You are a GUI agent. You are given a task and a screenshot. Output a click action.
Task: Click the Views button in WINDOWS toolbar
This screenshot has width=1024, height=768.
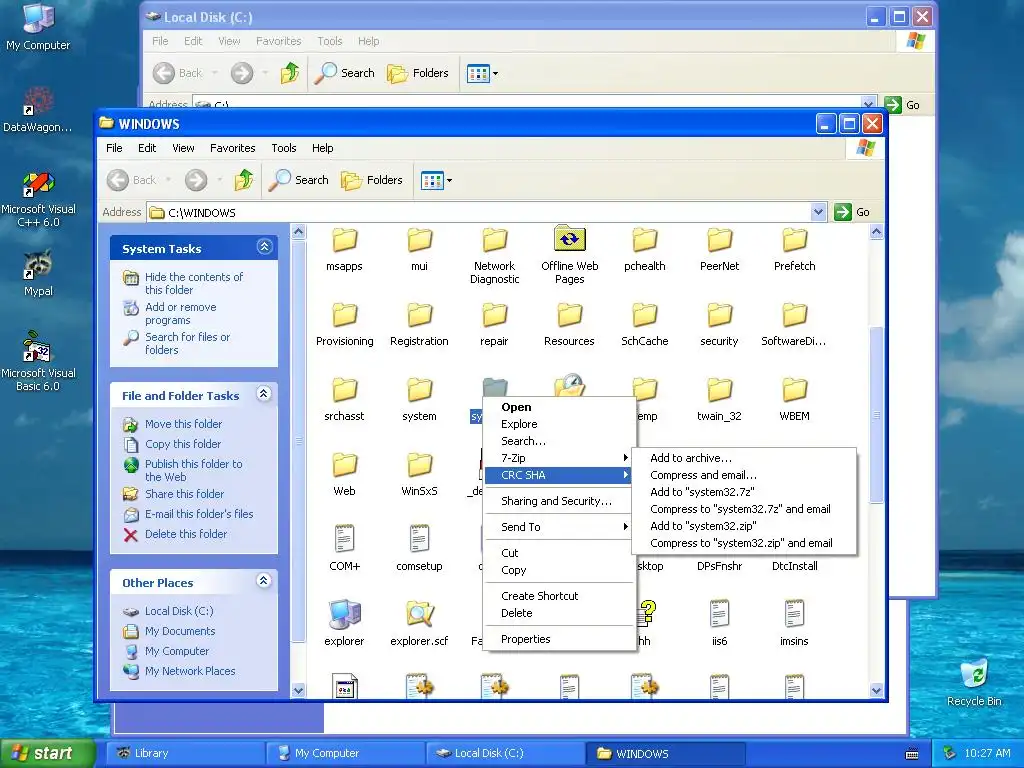coord(432,180)
